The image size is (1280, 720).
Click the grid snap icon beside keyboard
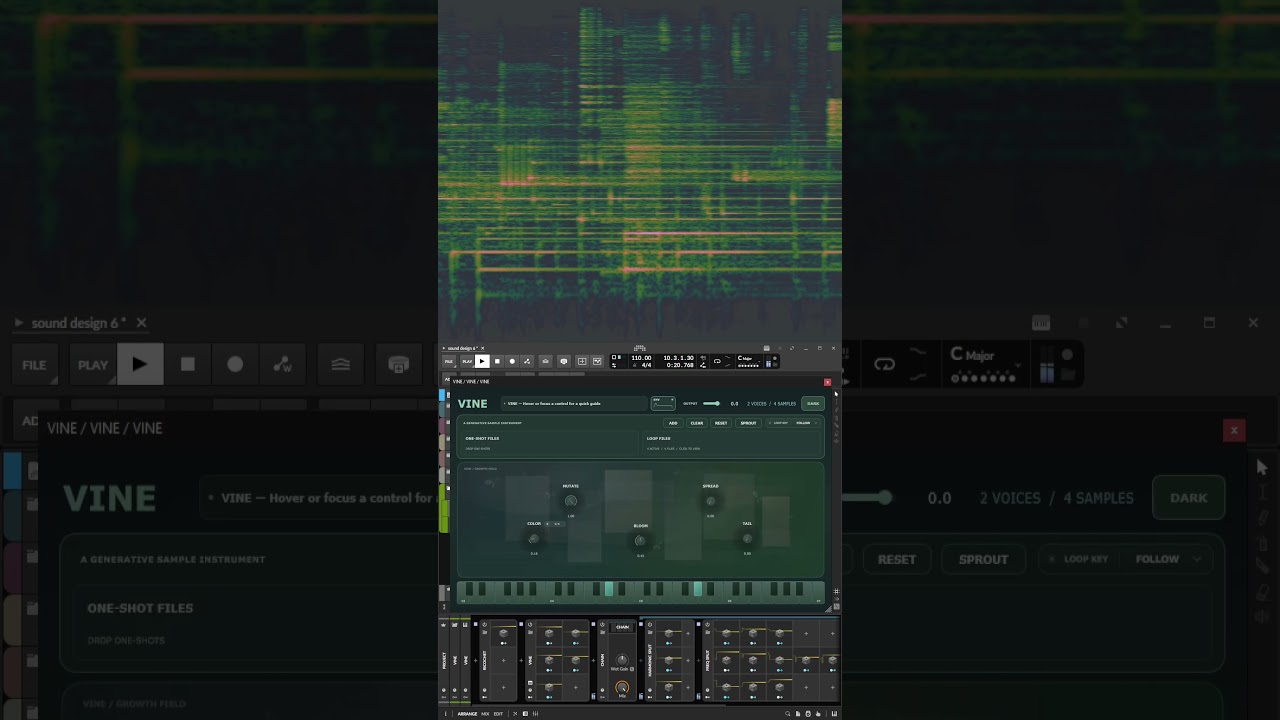(x=836, y=592)
